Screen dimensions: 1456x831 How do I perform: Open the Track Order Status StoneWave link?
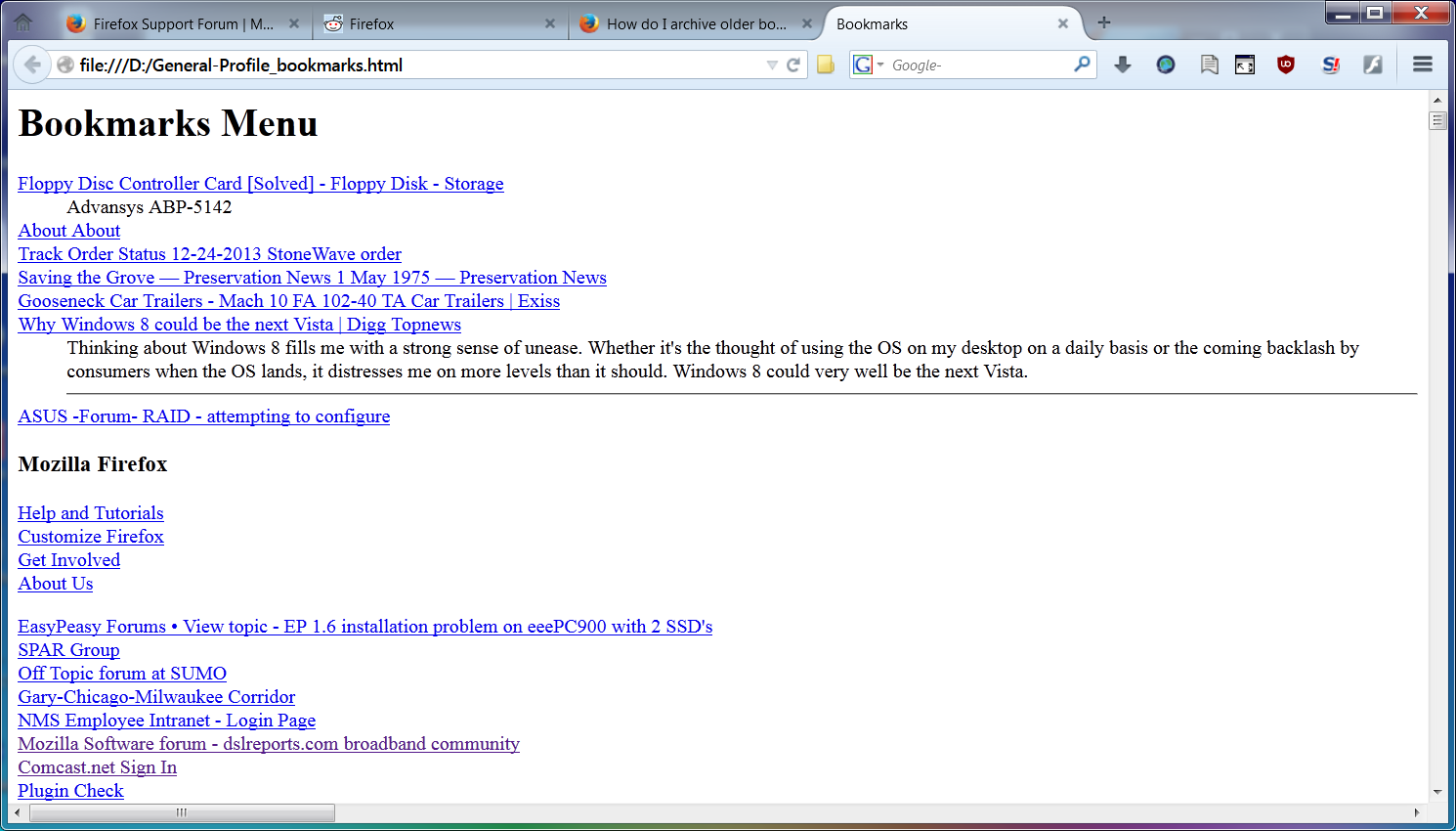(210, 254)
